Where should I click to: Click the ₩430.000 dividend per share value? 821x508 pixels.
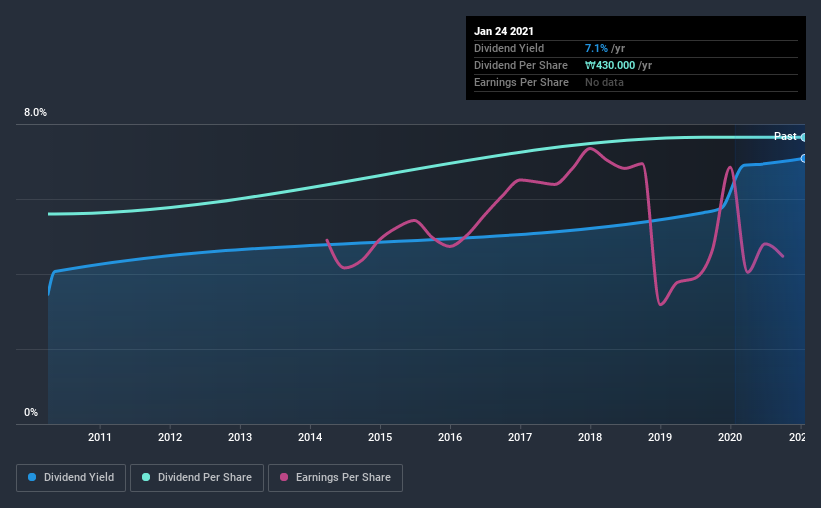point(610,65)
